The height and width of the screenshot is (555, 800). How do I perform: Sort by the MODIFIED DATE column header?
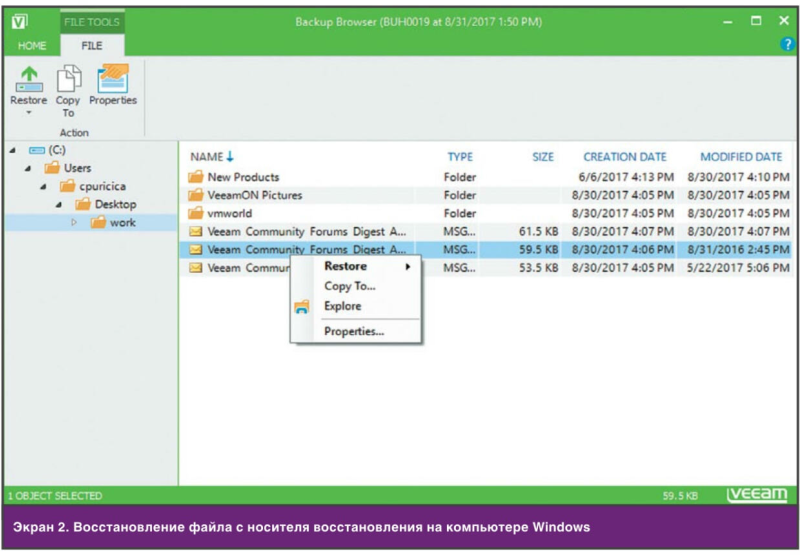point(741,157)
